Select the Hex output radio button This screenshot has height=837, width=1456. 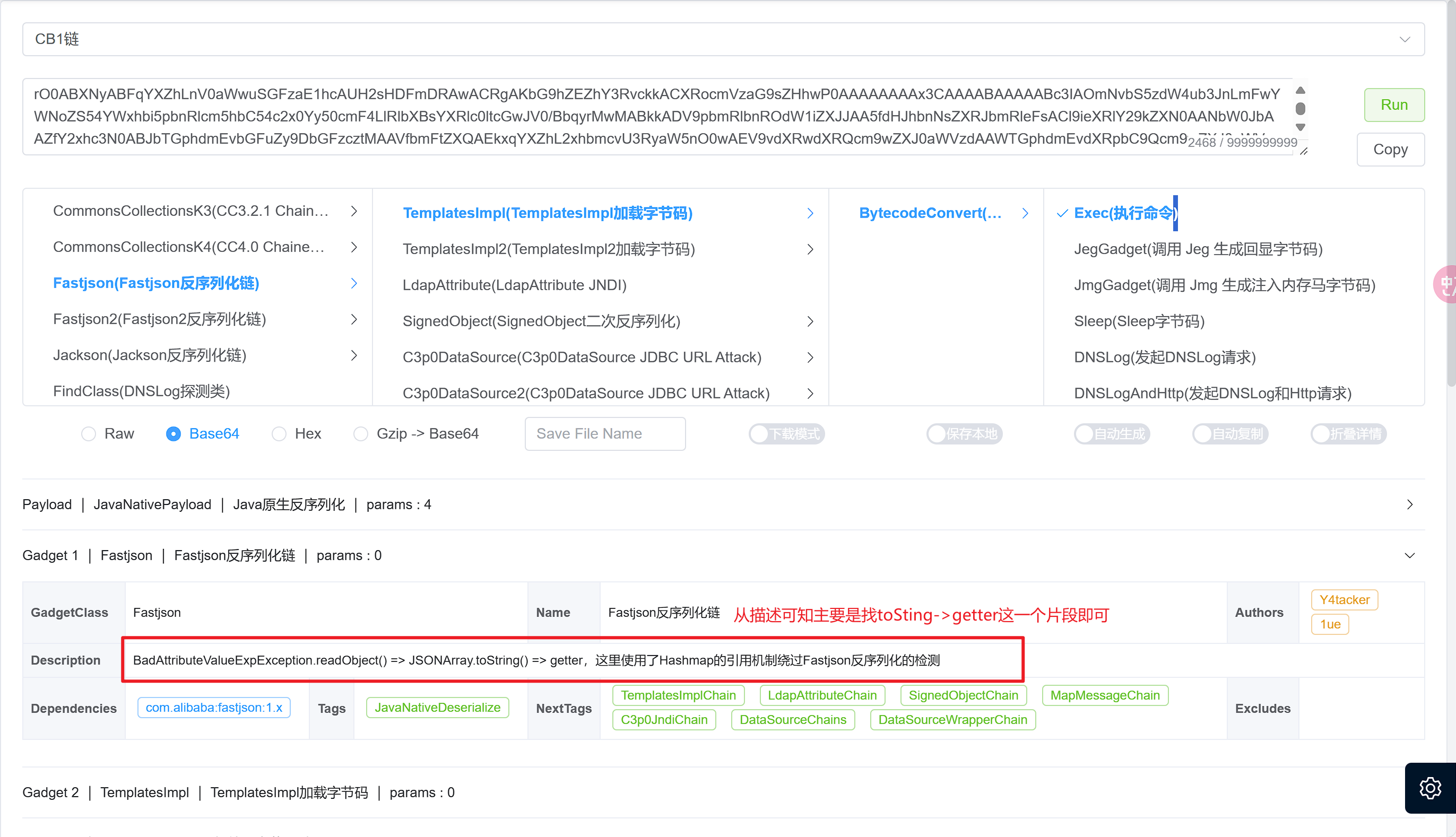pyautogui.click(x=279, y=434)
